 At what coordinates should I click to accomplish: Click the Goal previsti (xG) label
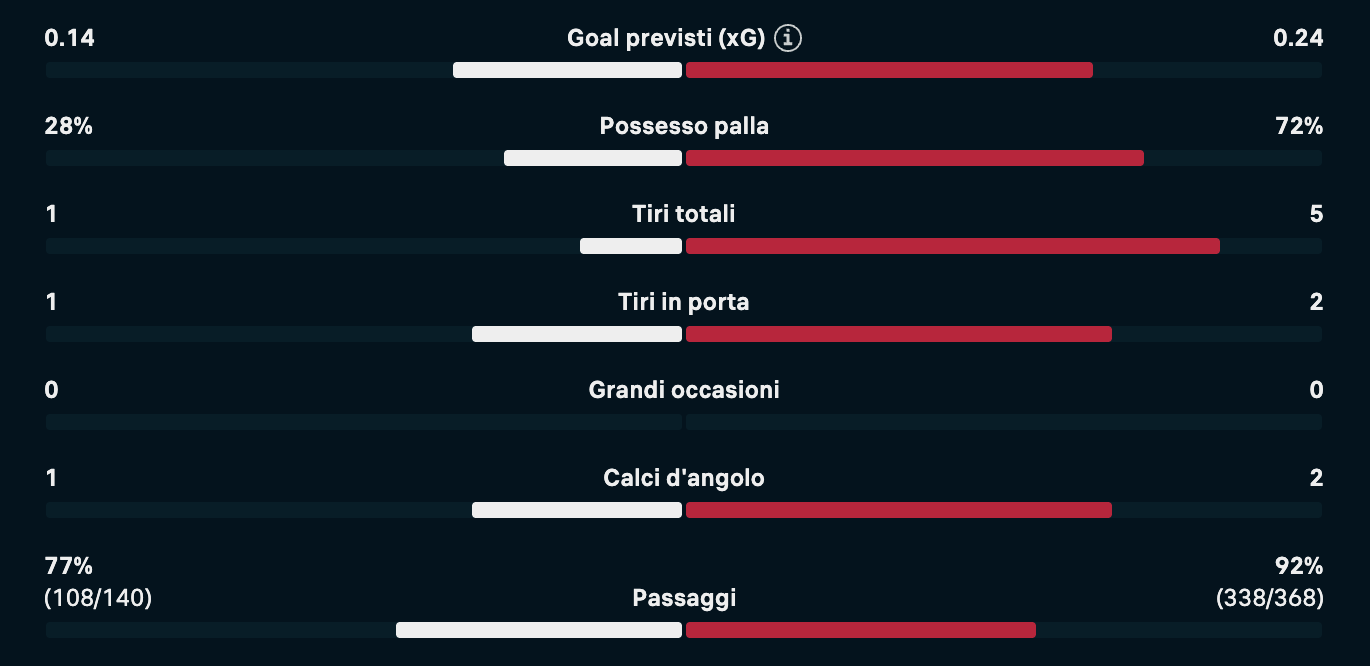pyautogui.click(x=665, y=39)
